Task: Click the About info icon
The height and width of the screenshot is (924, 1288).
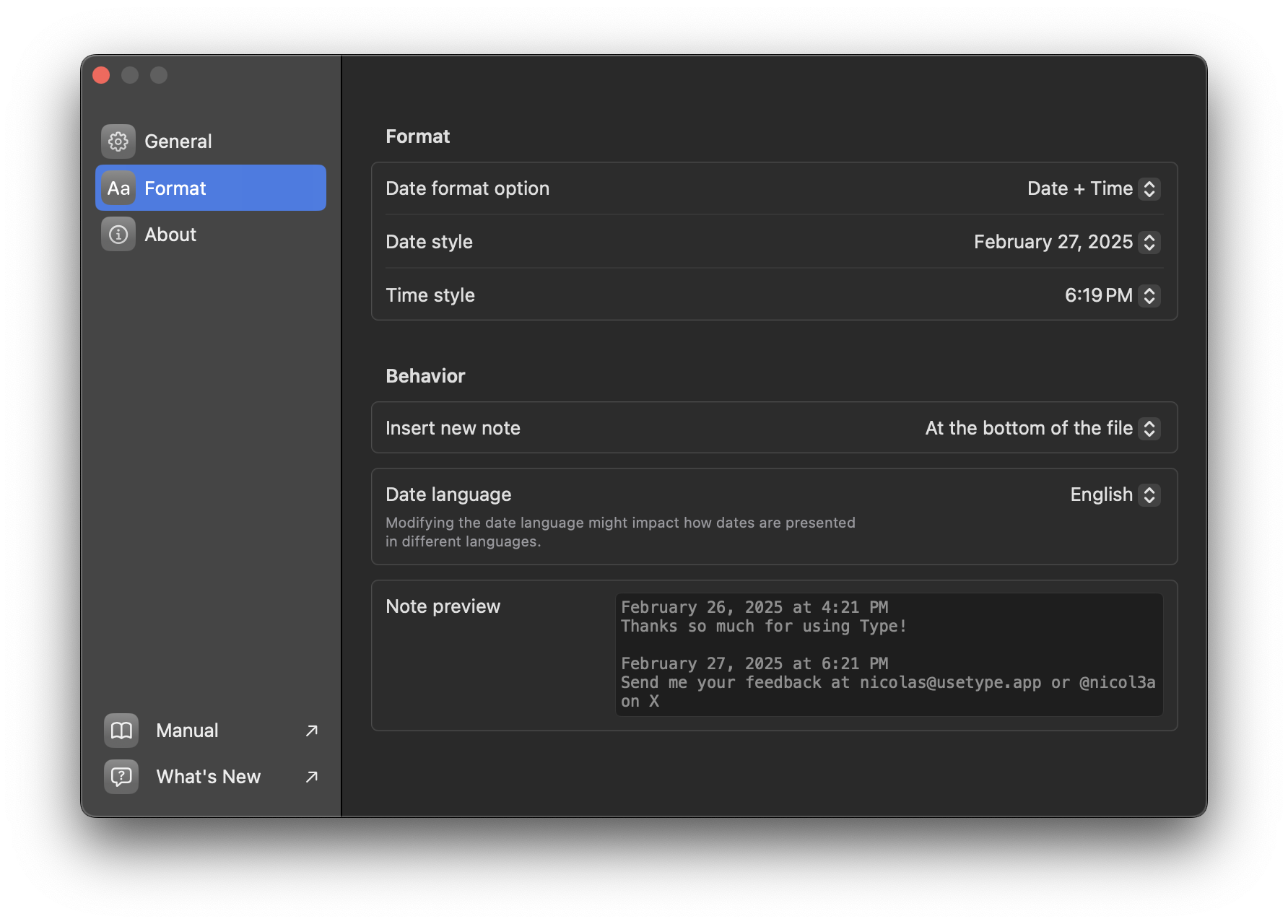Action: 118,234
